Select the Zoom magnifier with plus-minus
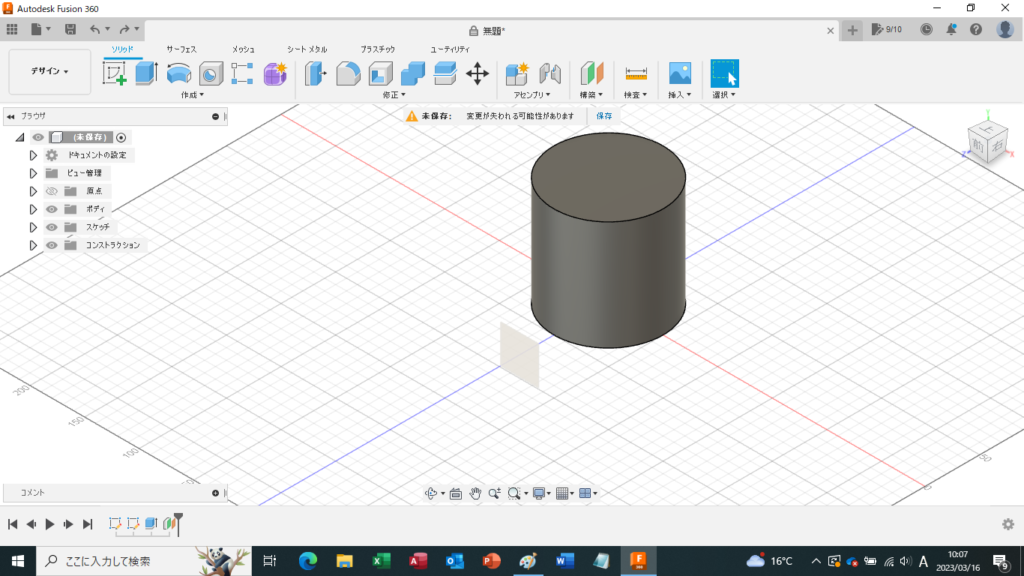 point(494,493)
